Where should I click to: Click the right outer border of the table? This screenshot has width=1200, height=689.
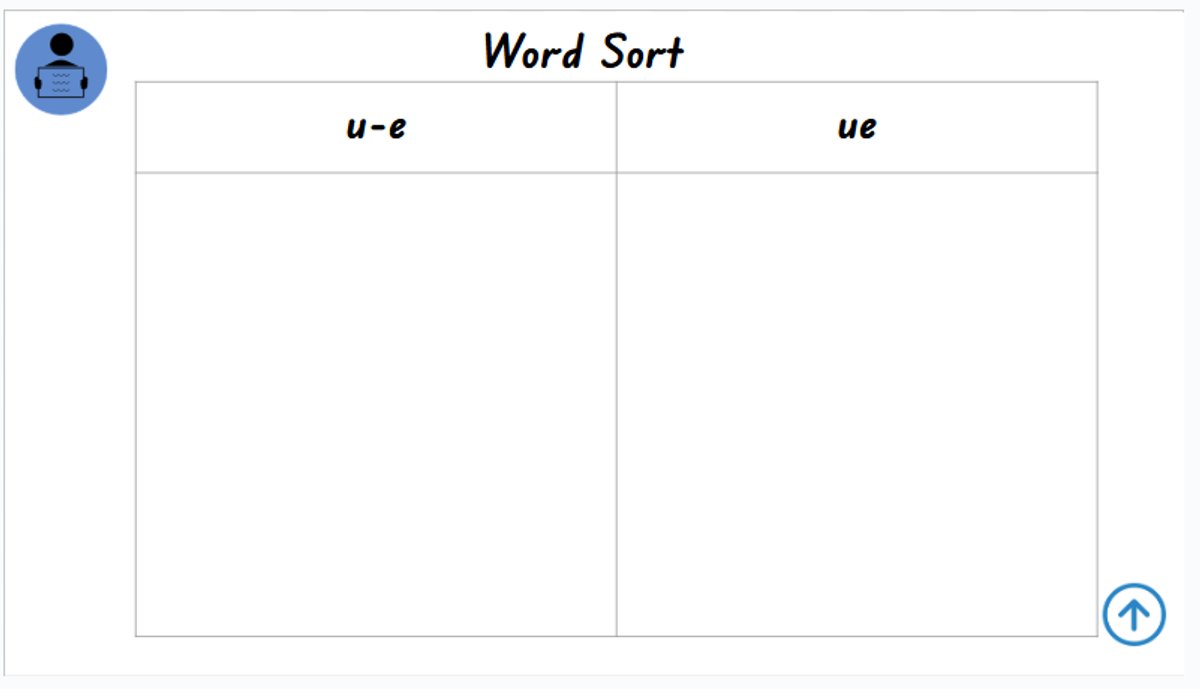coord(1097,400)
